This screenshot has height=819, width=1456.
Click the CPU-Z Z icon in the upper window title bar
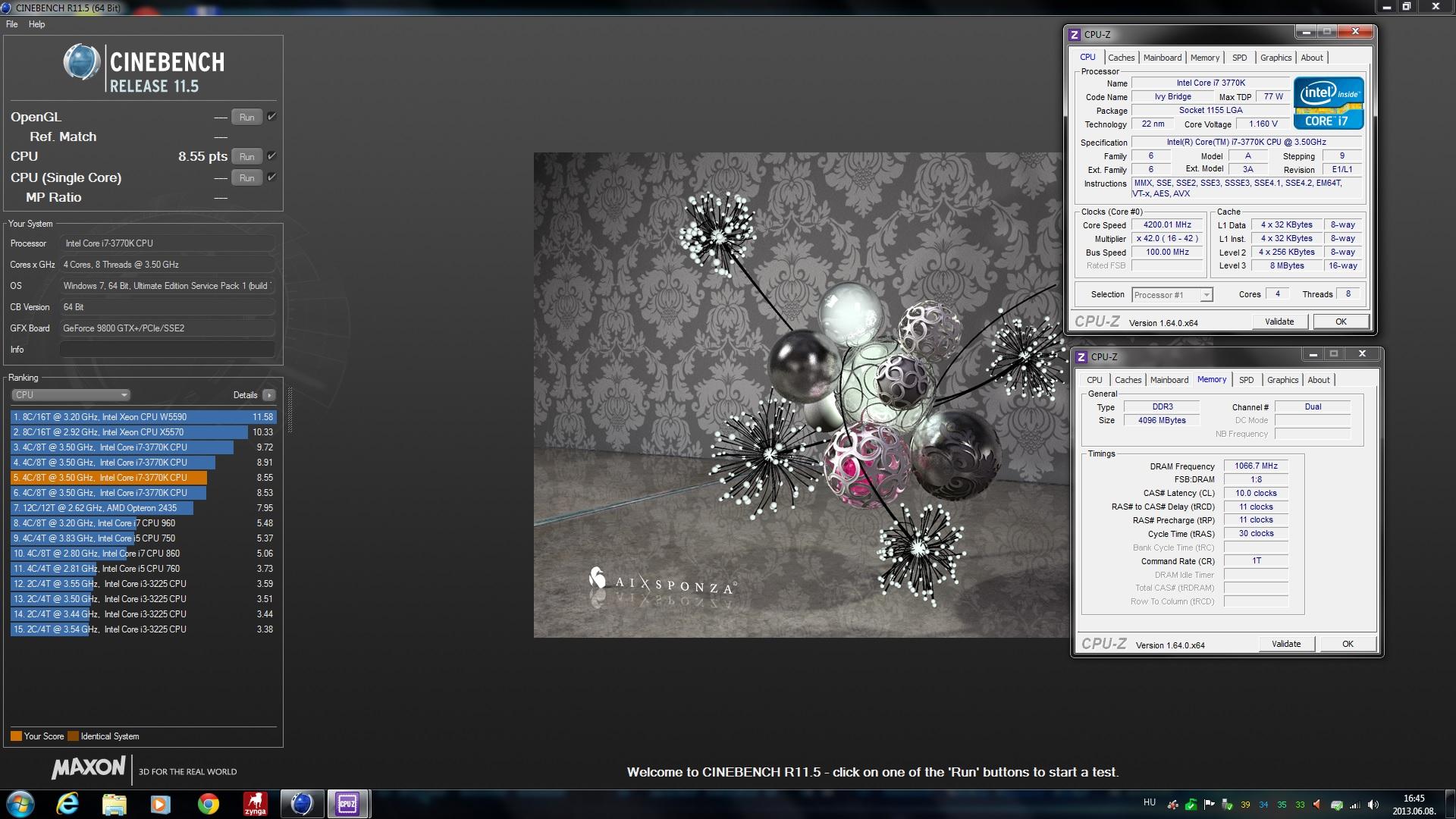coord(1074,35)
